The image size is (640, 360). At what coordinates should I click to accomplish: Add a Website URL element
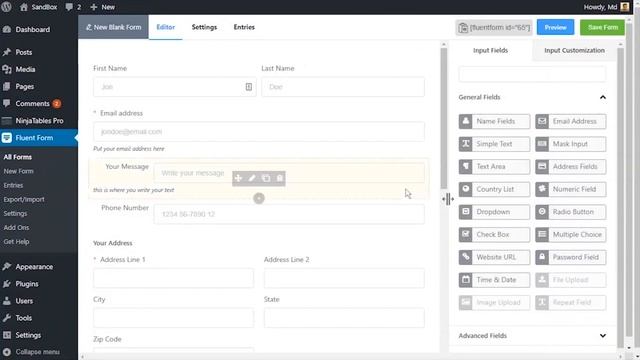point(494,257)
